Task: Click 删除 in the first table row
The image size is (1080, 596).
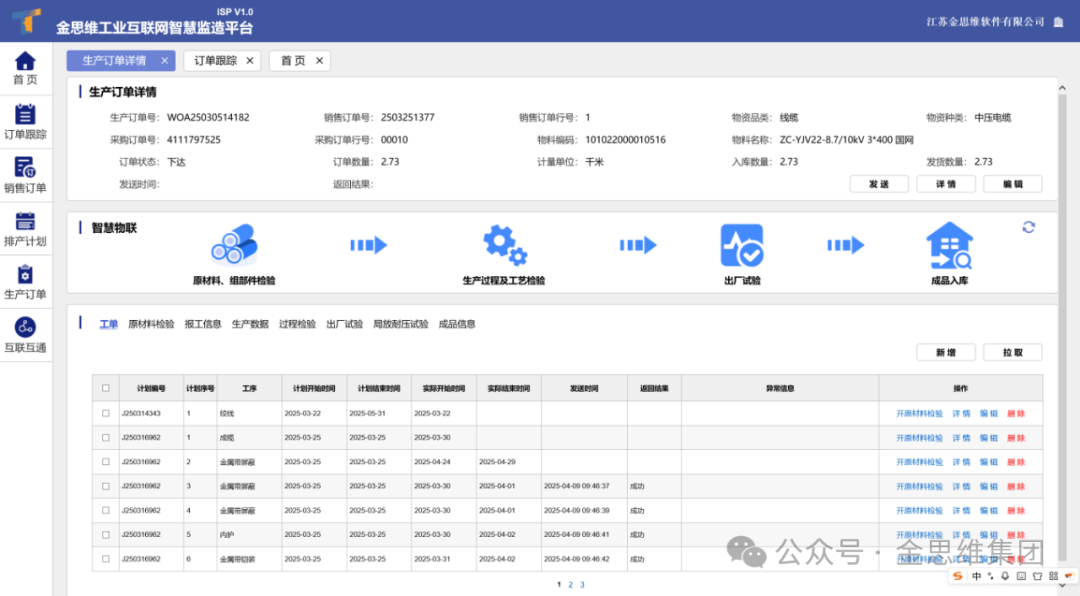Action: coord(1015,413)
